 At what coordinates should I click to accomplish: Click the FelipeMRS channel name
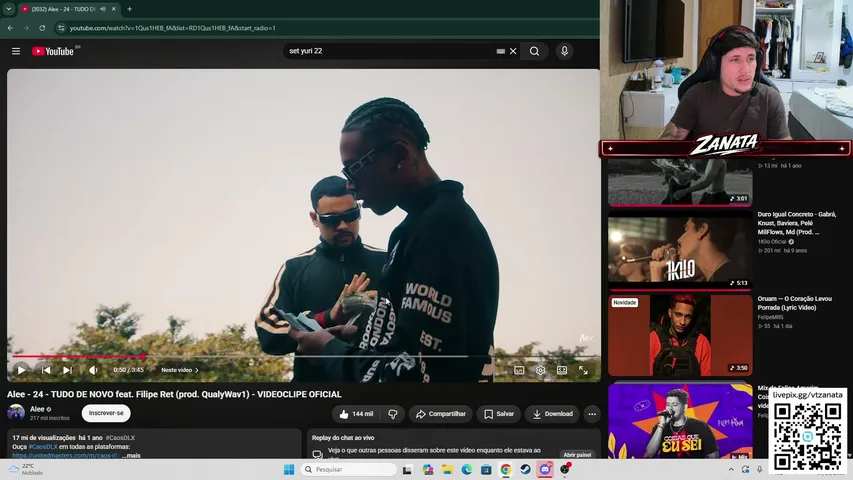770,317
